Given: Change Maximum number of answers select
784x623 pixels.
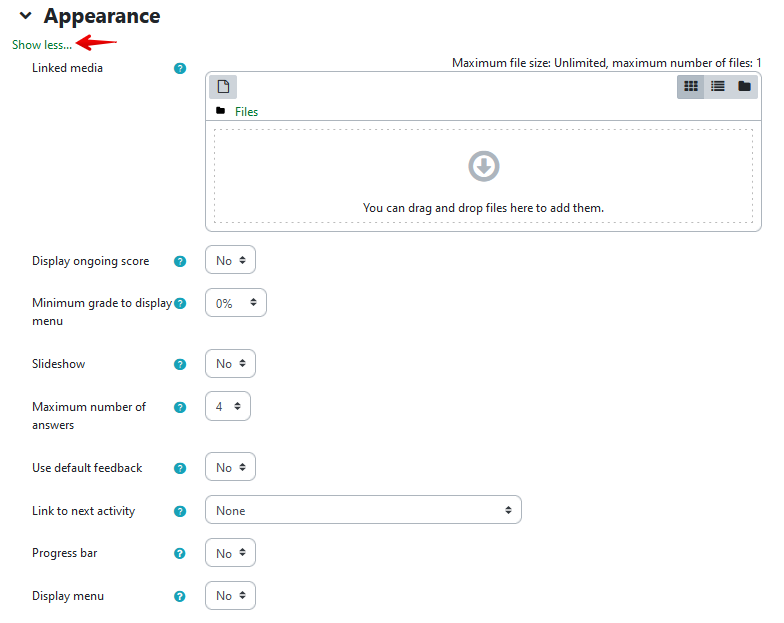Looking at the screenshot, I should pyautogui.click(x=227, y=407).
